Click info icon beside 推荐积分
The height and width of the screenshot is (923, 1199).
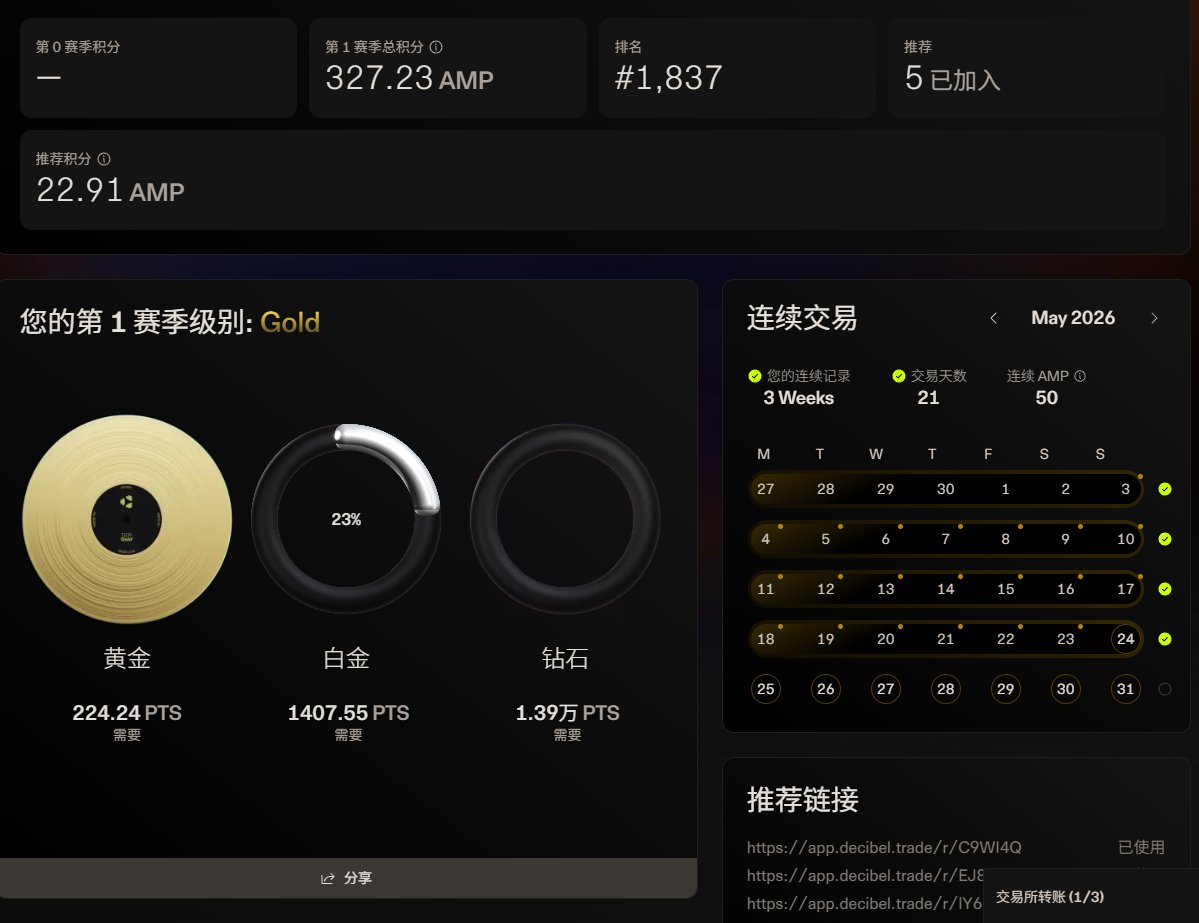coord(104,158)
